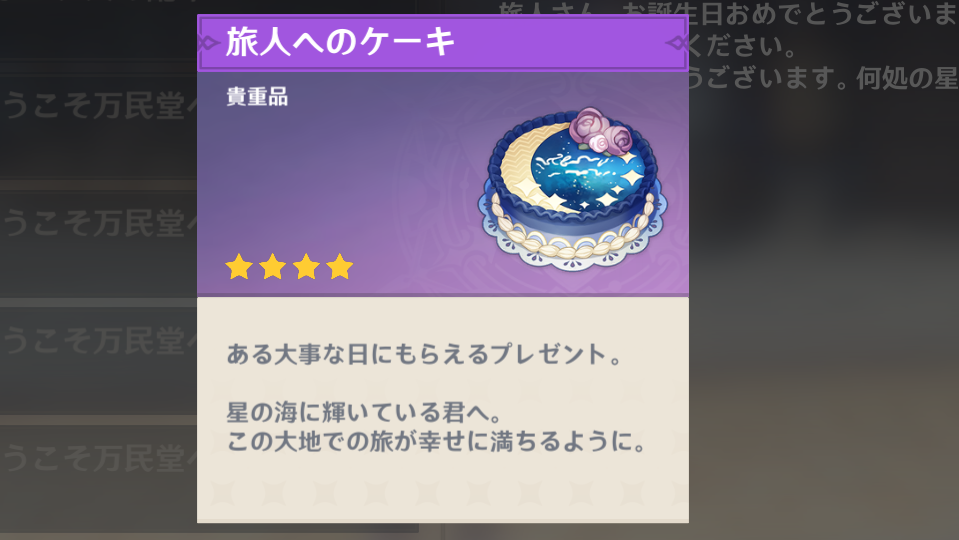Click the fourth gold rarity star
959x540 pixels.
[339, 267]
